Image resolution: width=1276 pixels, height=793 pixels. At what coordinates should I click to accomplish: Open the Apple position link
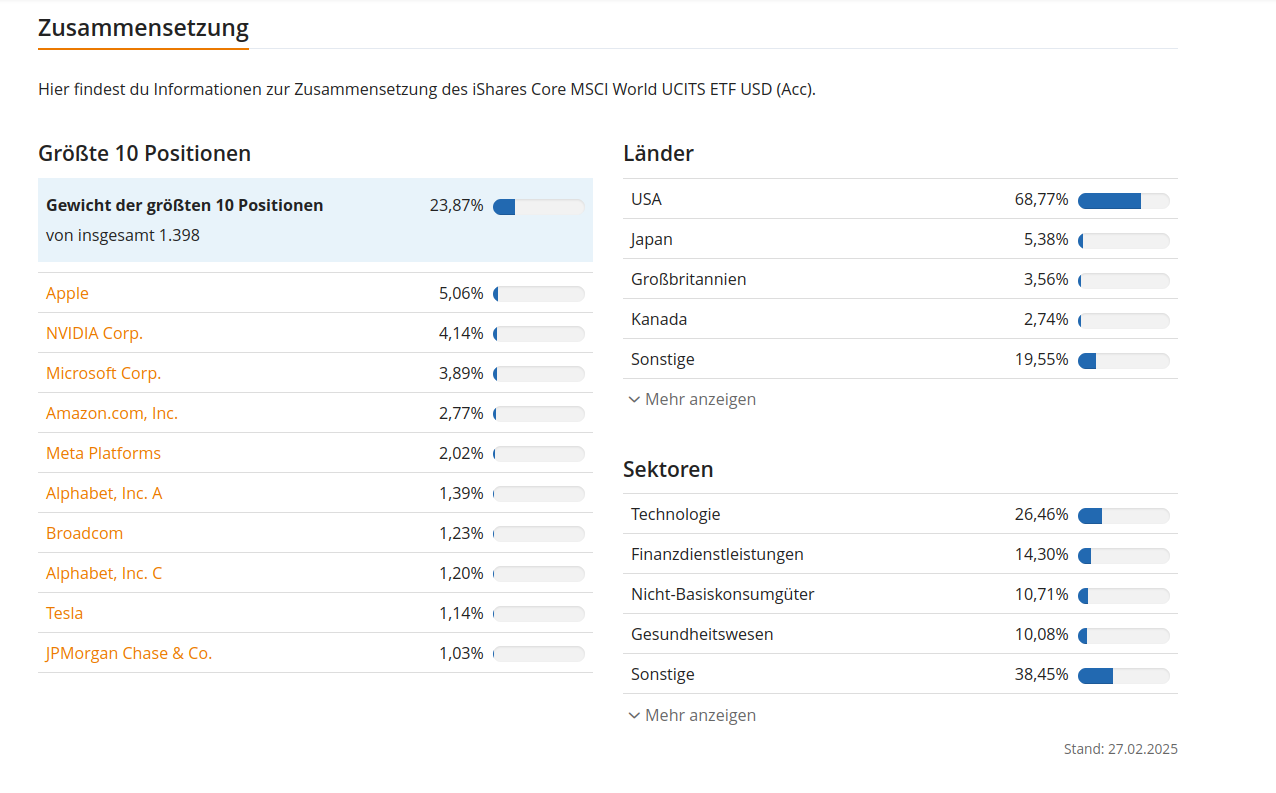coord(67,293)
